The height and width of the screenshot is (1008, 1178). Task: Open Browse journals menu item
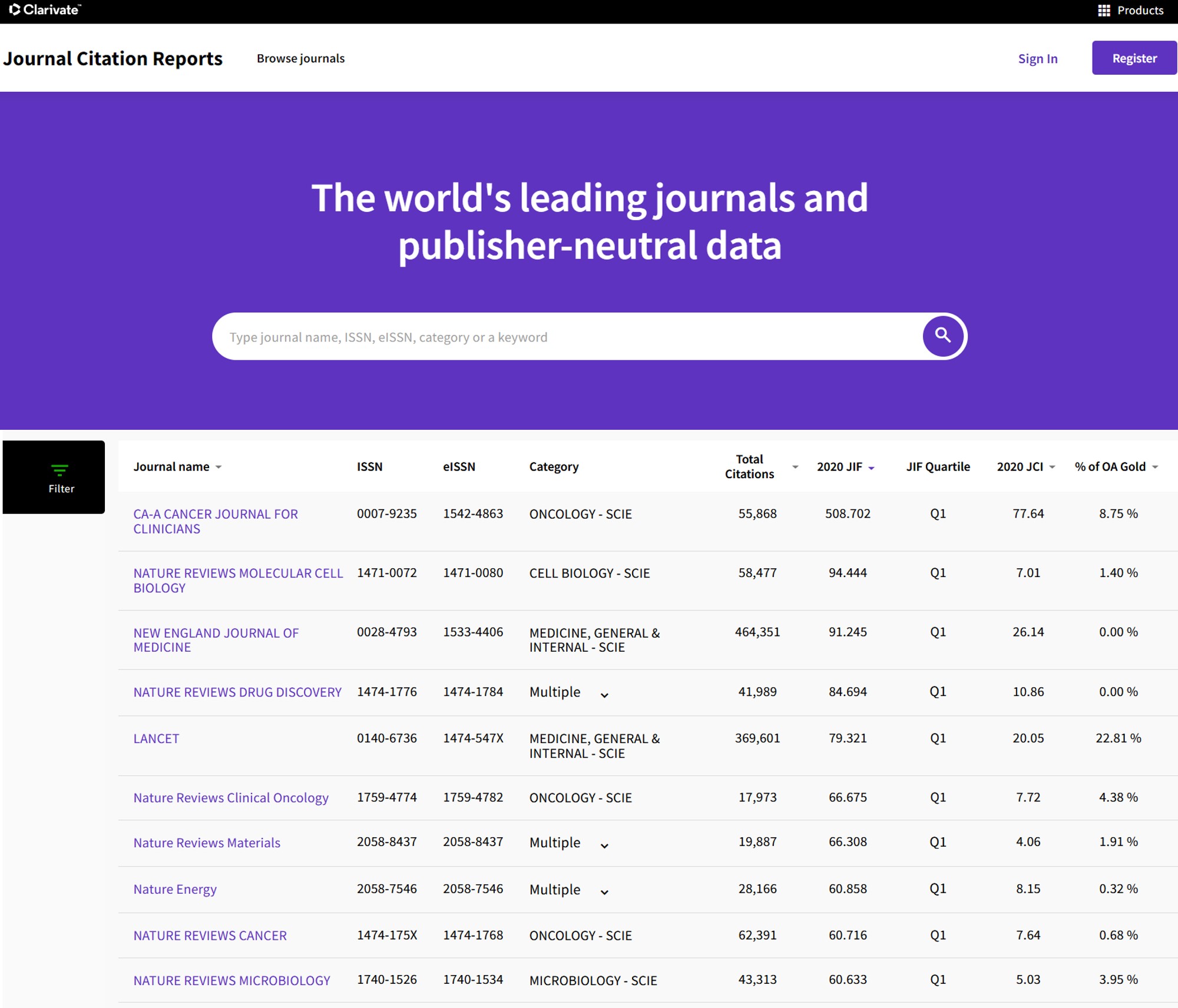[300, 58]
